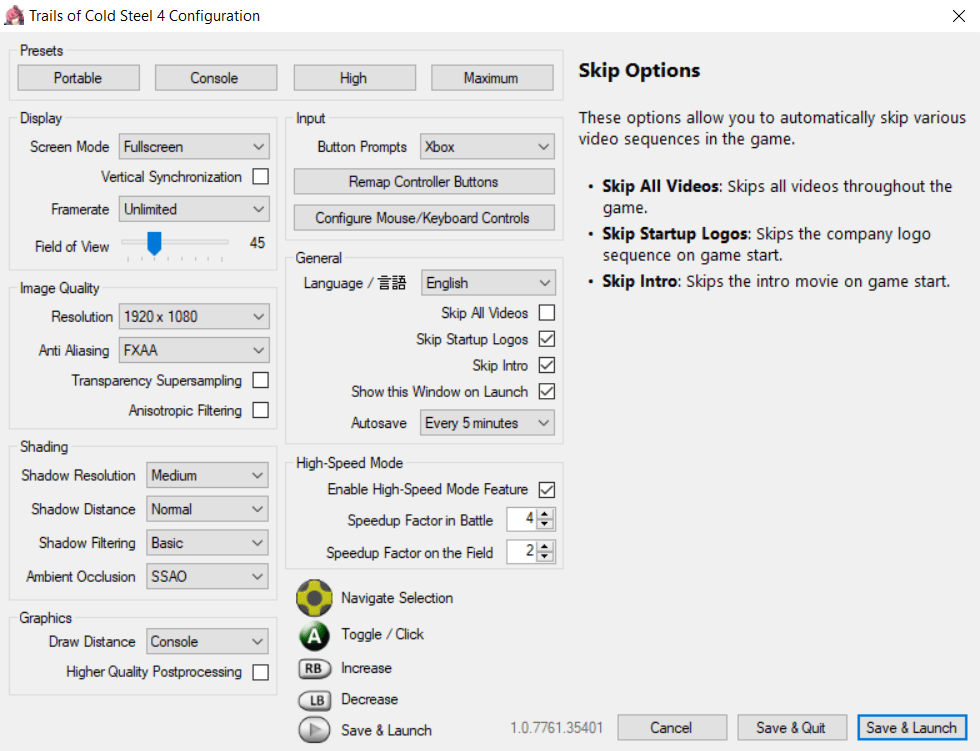Toggle Show this Window on Launch
Screen dimensions: 980x751
(x=546, y=391)
